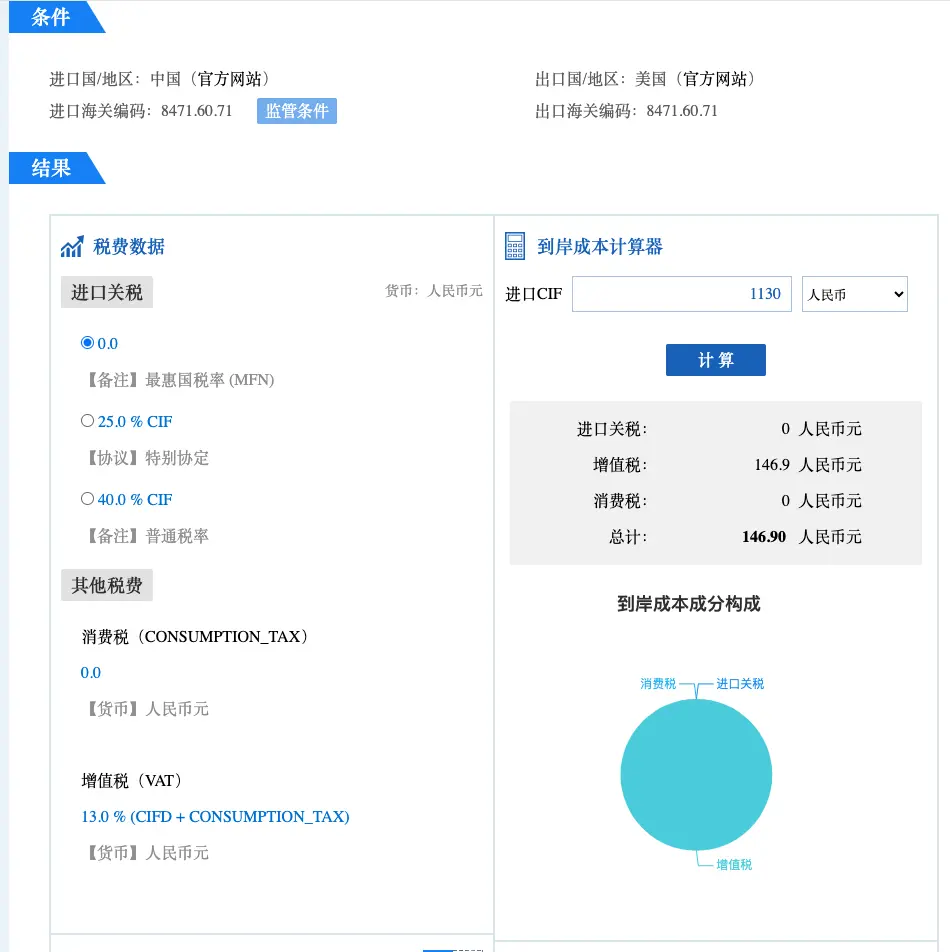The image size is (950, 952).
Task: Click the 13.0 % VAT rate link
Action: coord(215,817)
